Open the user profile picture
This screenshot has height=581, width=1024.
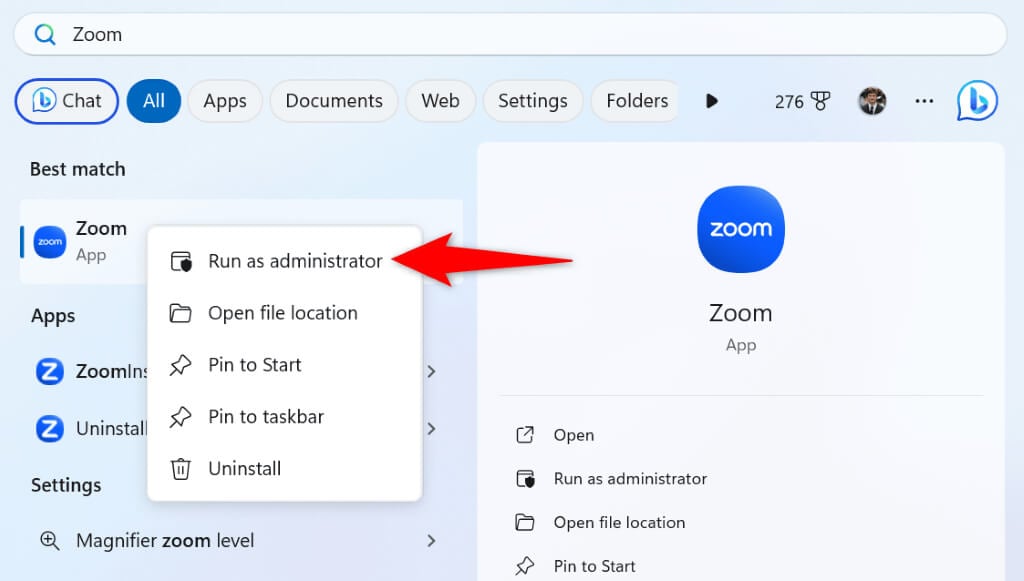[x=872, y=101]
